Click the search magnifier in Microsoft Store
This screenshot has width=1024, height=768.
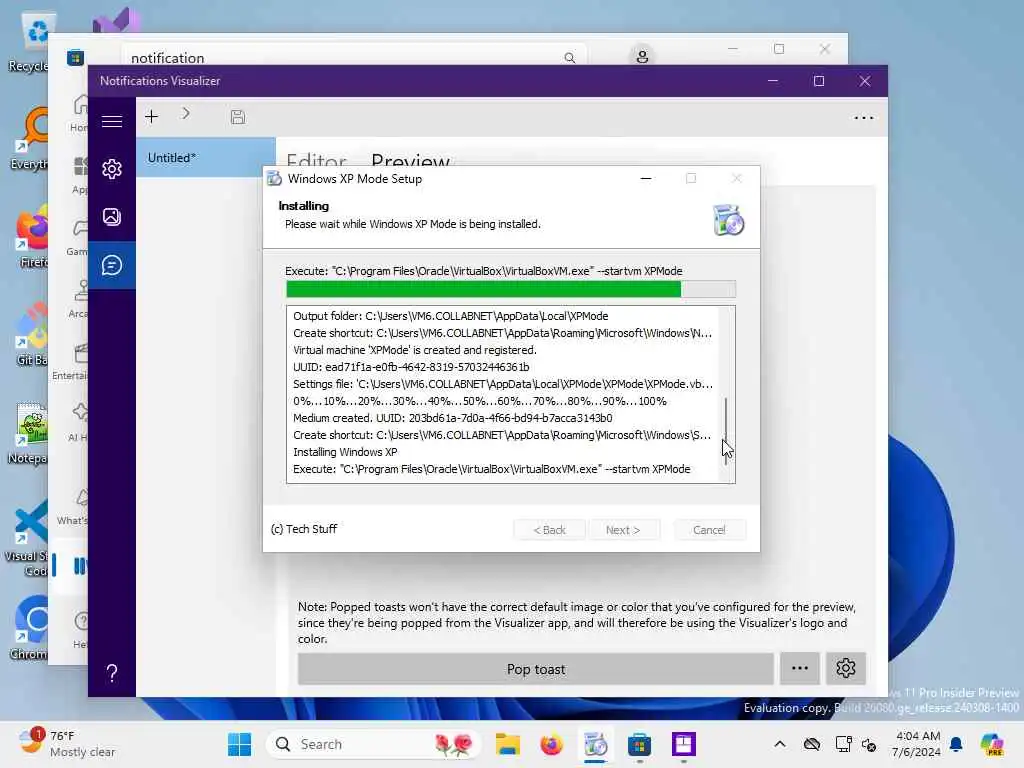[x=569, y=58]
